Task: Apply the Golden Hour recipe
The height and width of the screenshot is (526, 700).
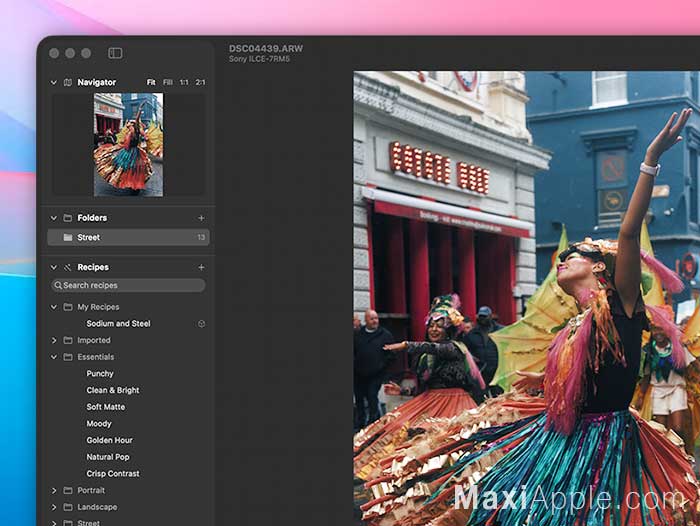Action: 110,440
